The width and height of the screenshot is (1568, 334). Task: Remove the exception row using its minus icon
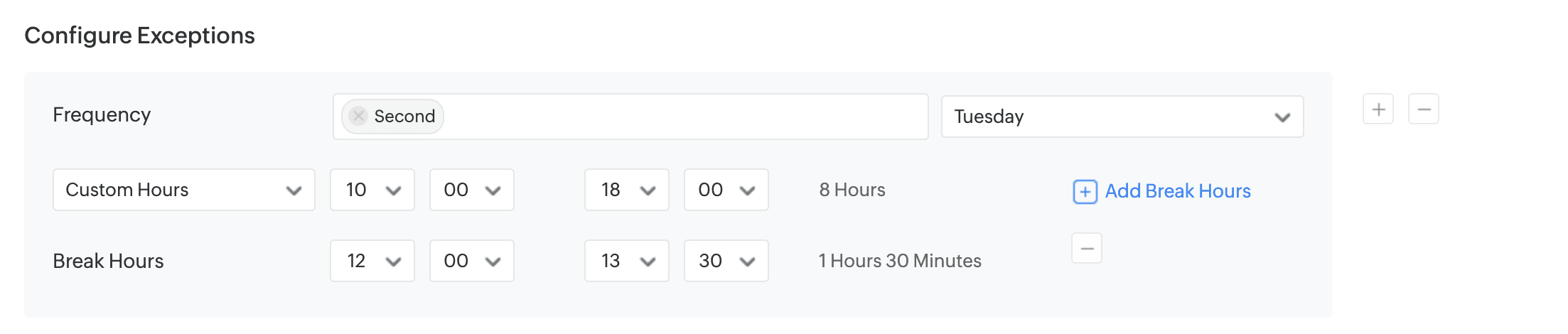(x=1423, y=109)
